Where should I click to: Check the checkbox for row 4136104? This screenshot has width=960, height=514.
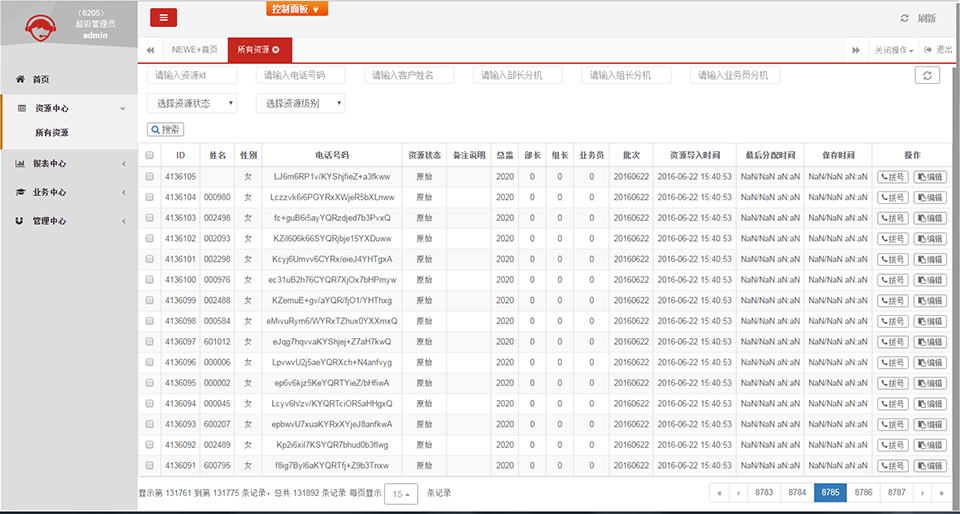tap(149, 197)
